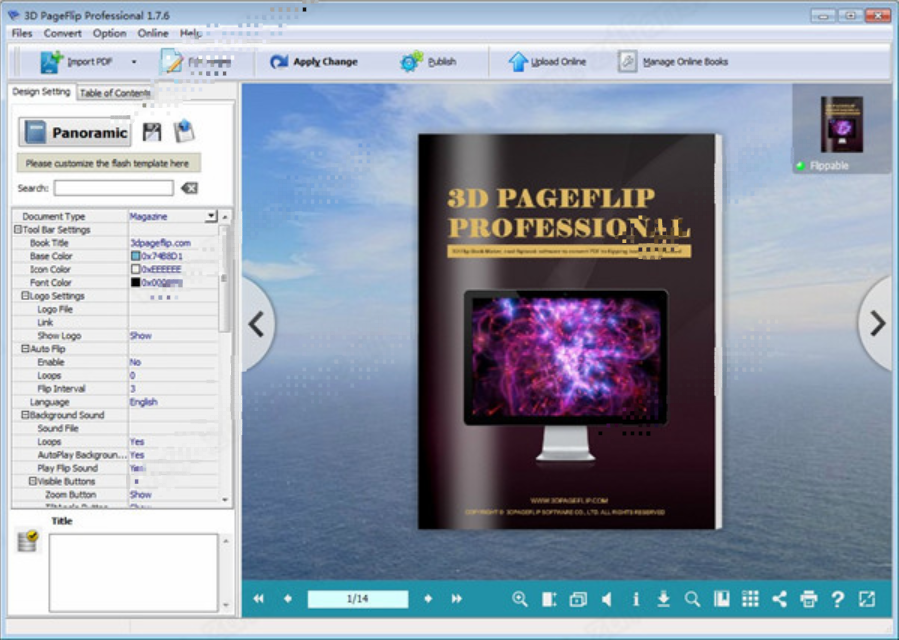Viewport: 899px width, 640px height.
Task: Click the share icon
Action: (779, 599)
